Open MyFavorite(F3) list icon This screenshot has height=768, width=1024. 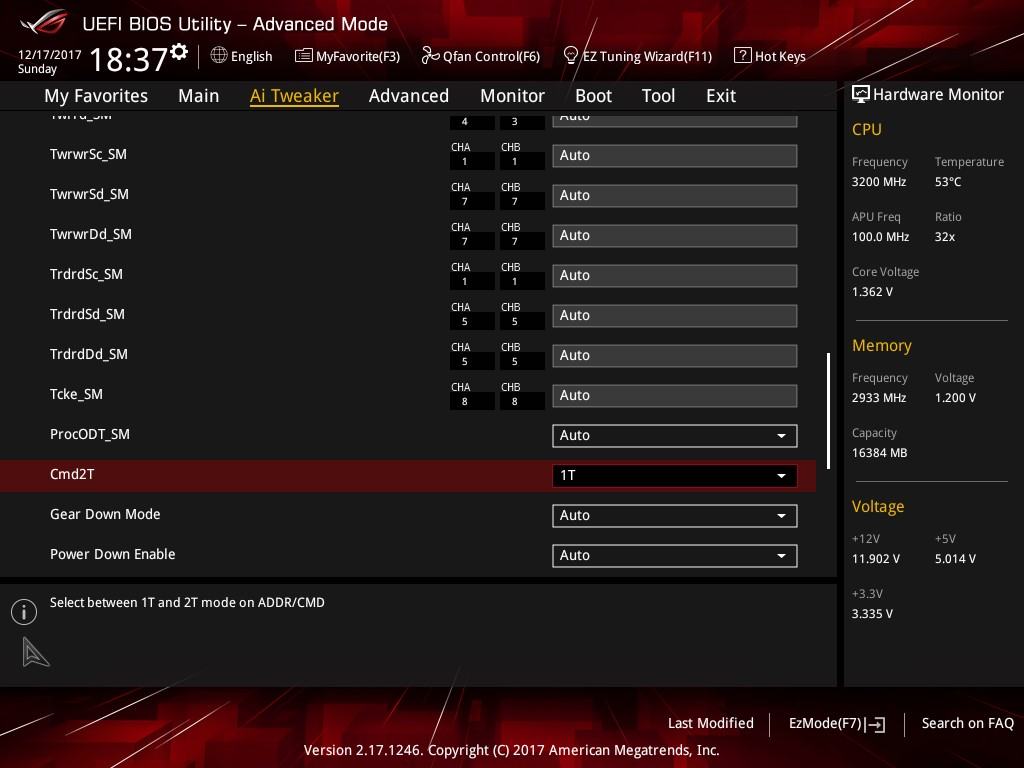[x=303, y=56]
